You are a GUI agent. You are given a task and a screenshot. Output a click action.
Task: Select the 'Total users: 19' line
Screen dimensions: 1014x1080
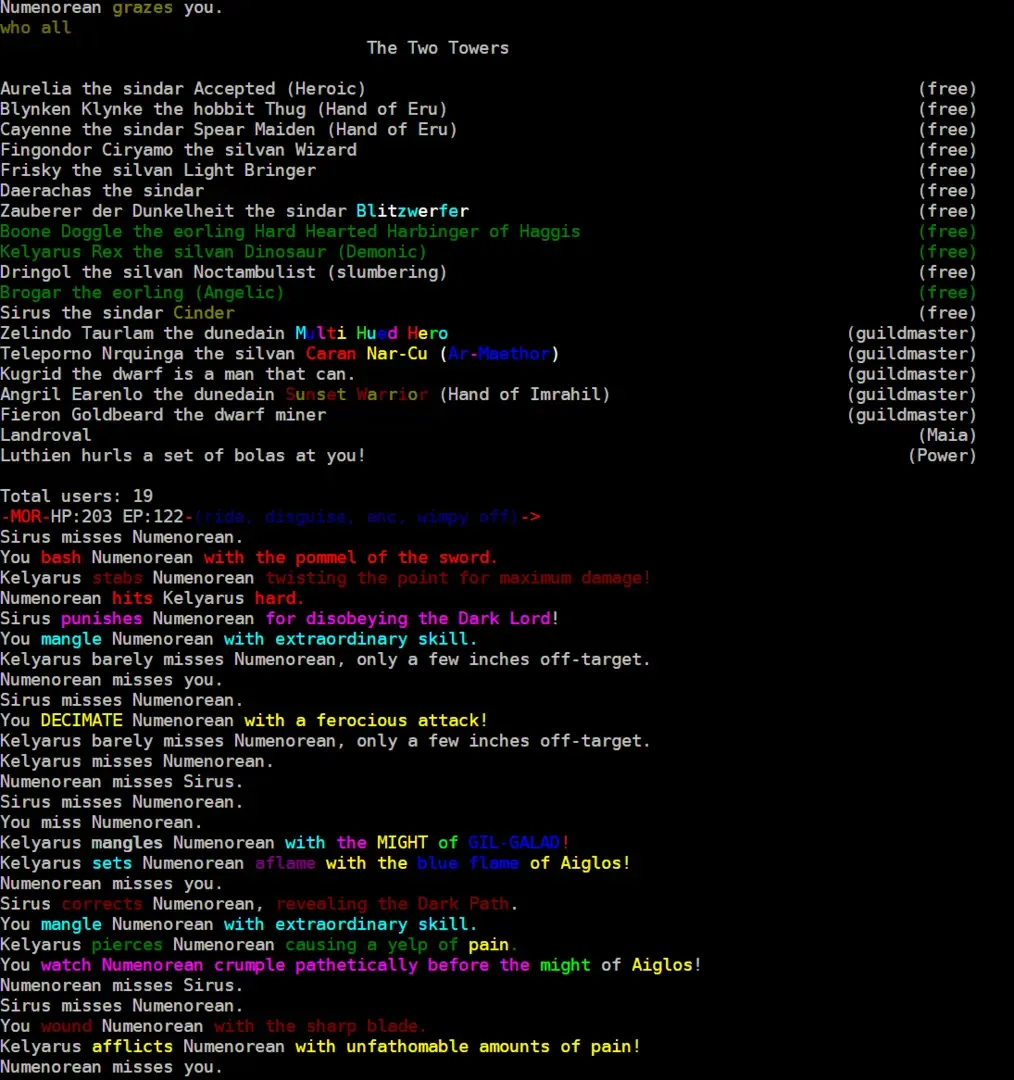(x=77, y=496)
